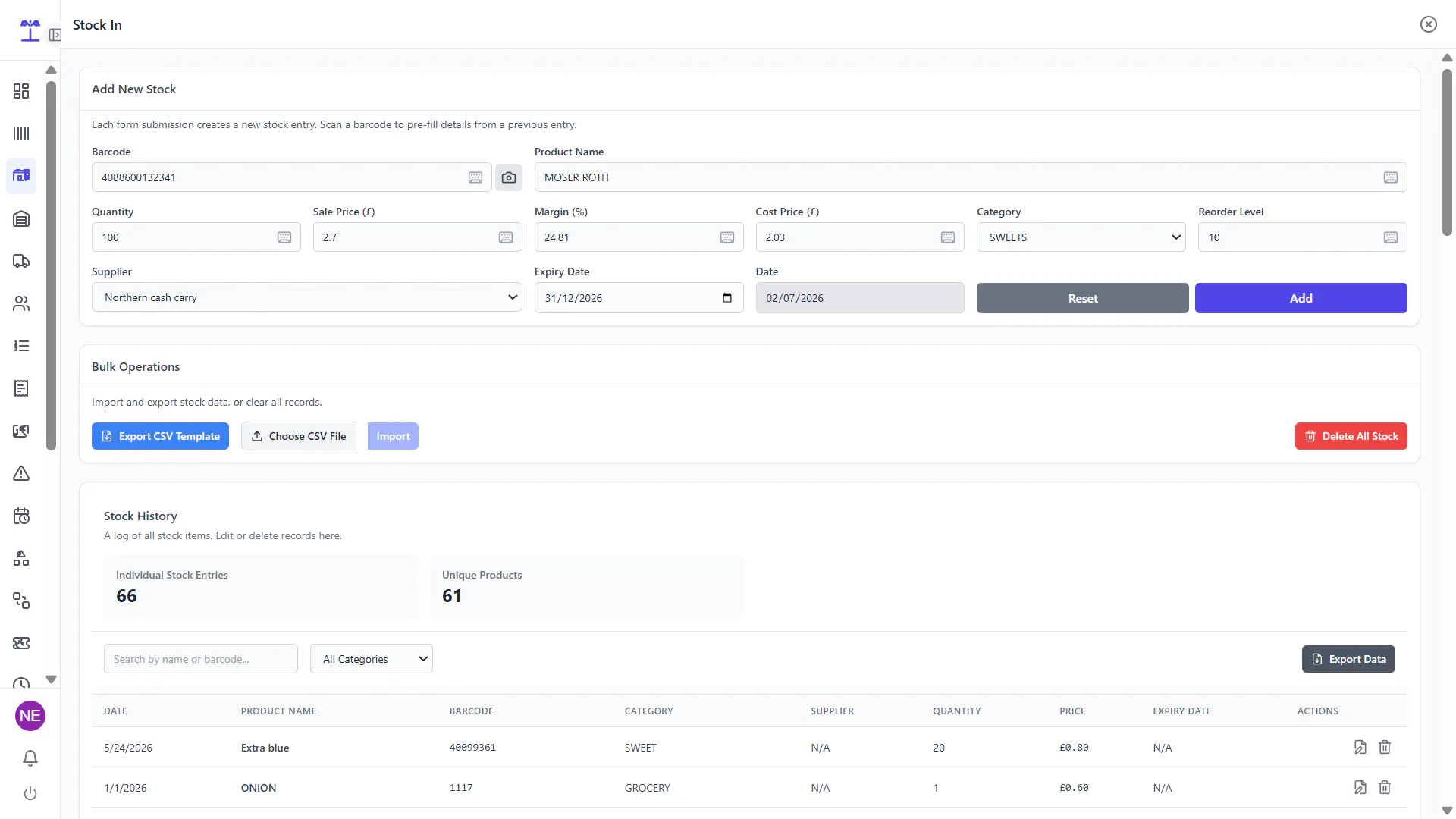
Task: Click the main page vertical scrollbar thumb
Action: [1447, 152]
